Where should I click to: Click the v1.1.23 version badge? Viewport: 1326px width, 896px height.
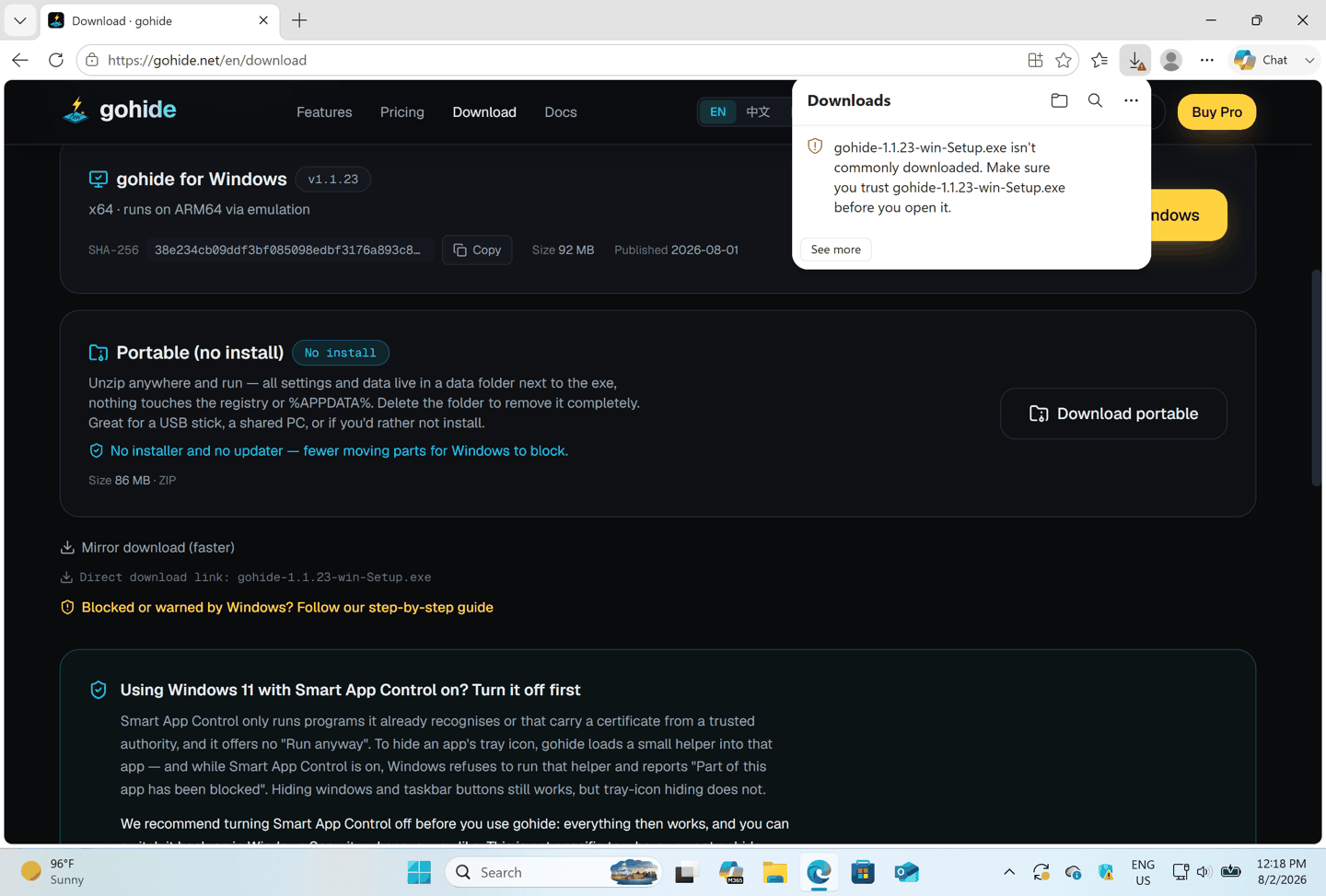point(333,180)
